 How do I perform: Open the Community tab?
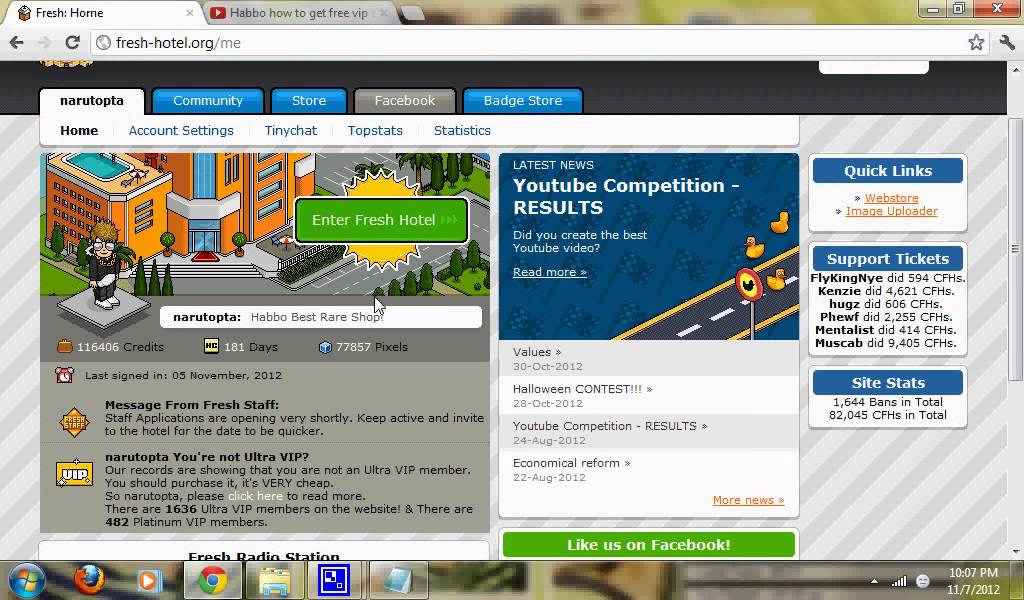coord(208,101)
